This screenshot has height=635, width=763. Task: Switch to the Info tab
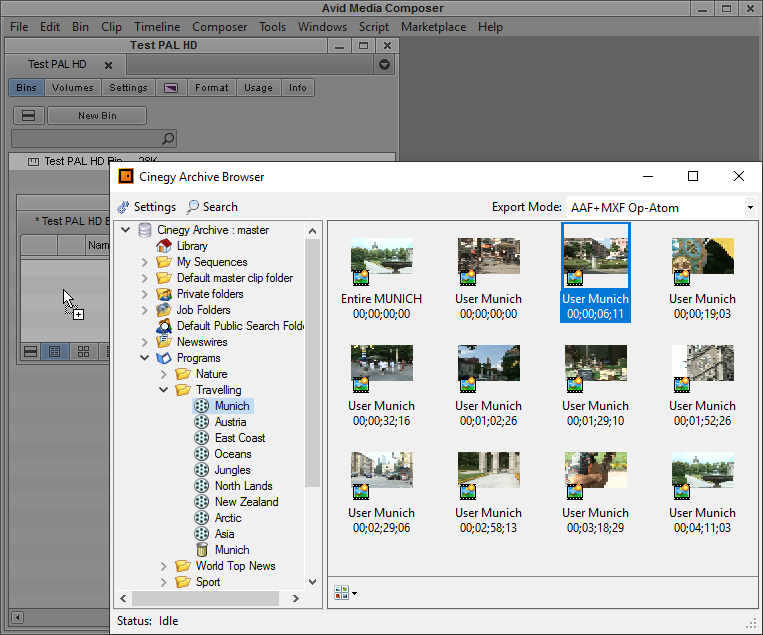(297, 88)
